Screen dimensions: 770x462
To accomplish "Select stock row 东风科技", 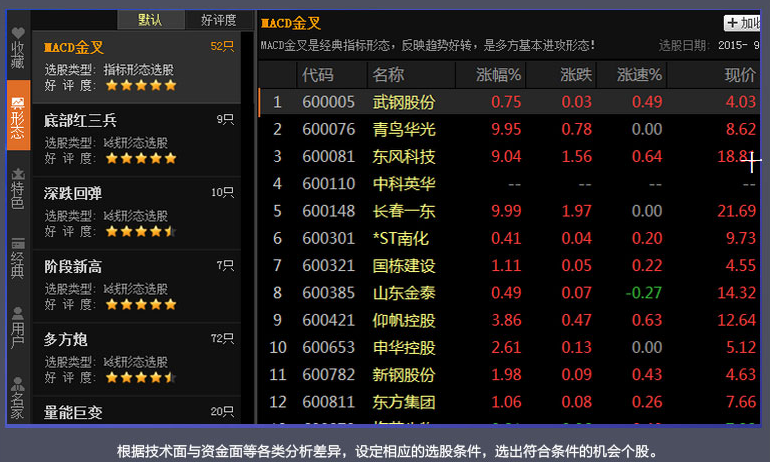I will pos(509,157).
